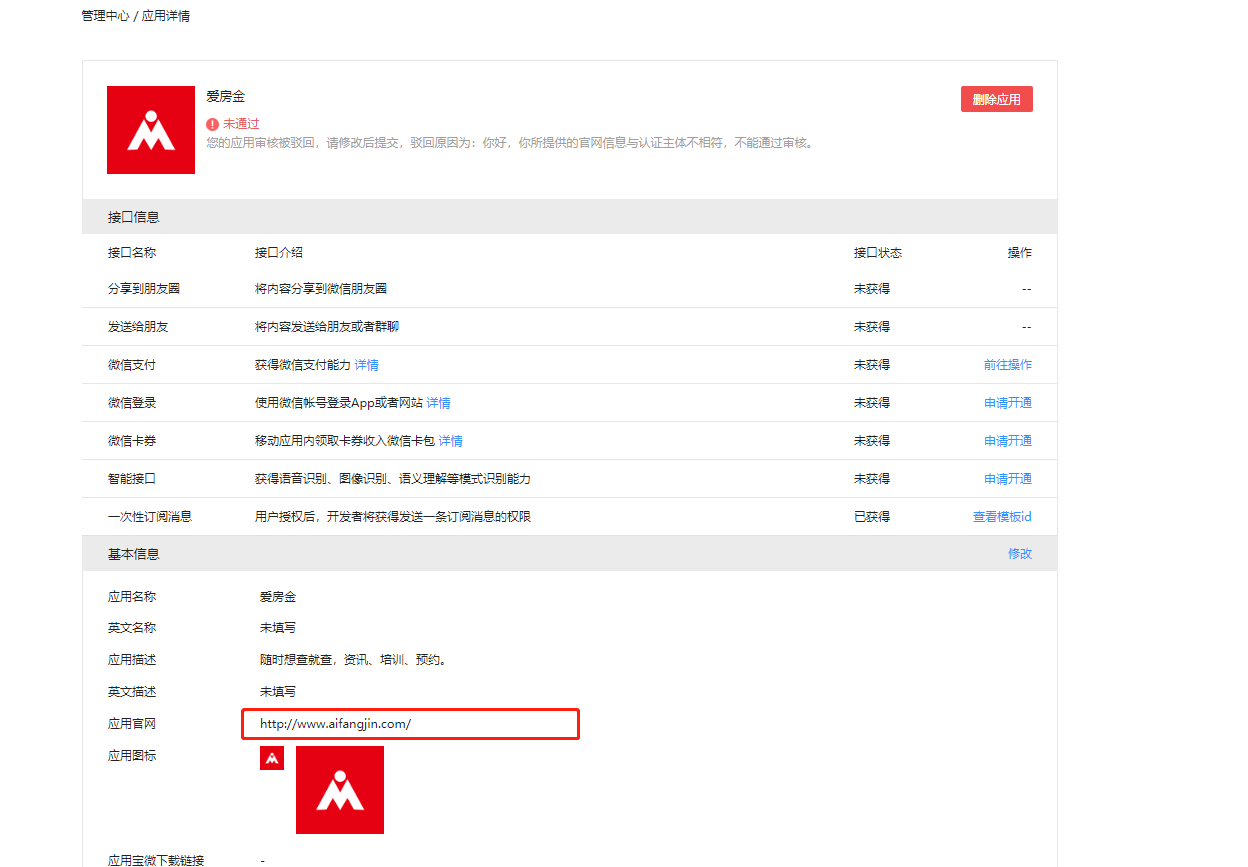Screen dimensions: 1248x867
Task: Click the large app icon under 应用图标
Action: click(340, 790)
